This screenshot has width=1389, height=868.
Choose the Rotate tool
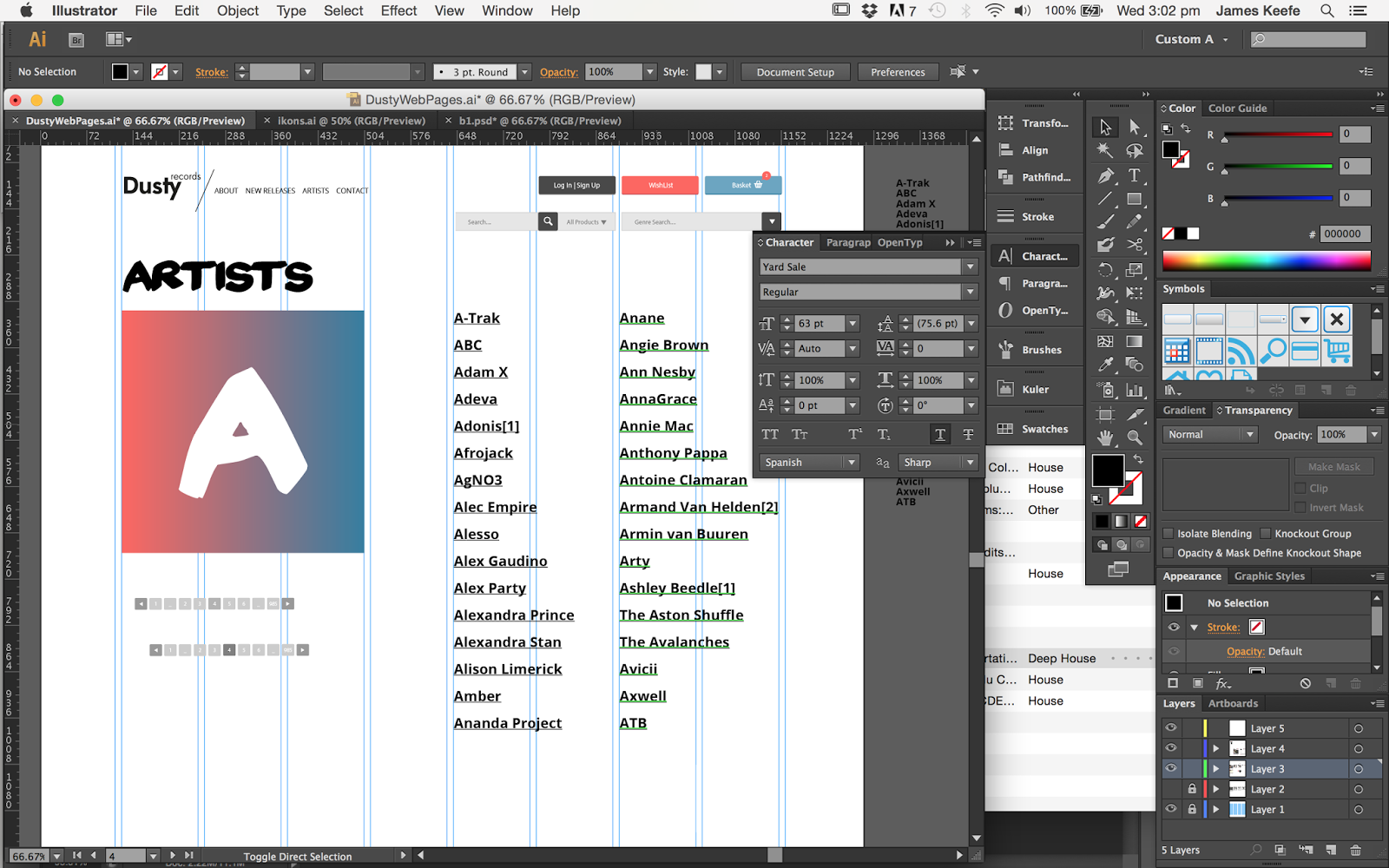[1105, 270]
